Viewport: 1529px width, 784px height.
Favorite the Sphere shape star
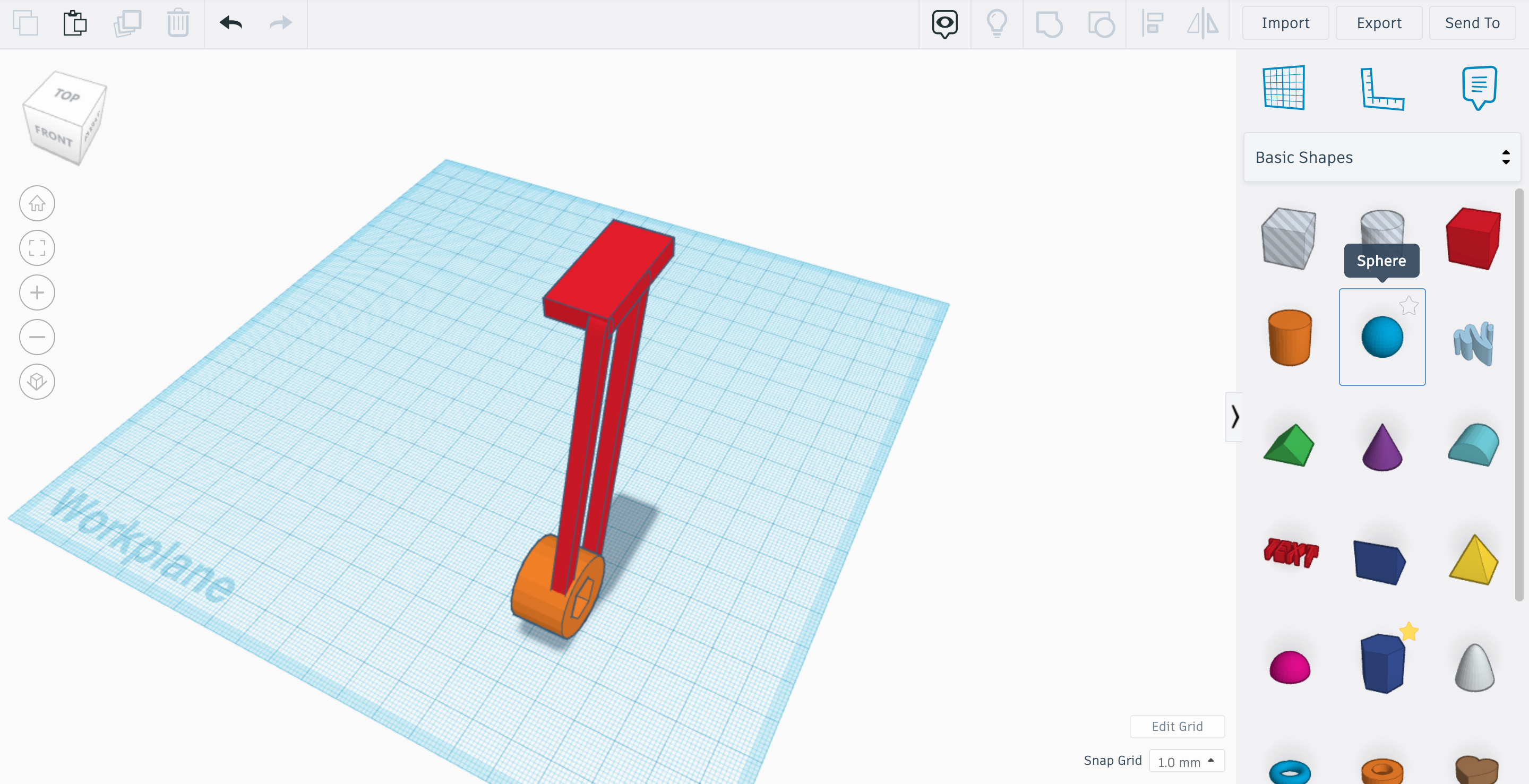coord(1408,306)
